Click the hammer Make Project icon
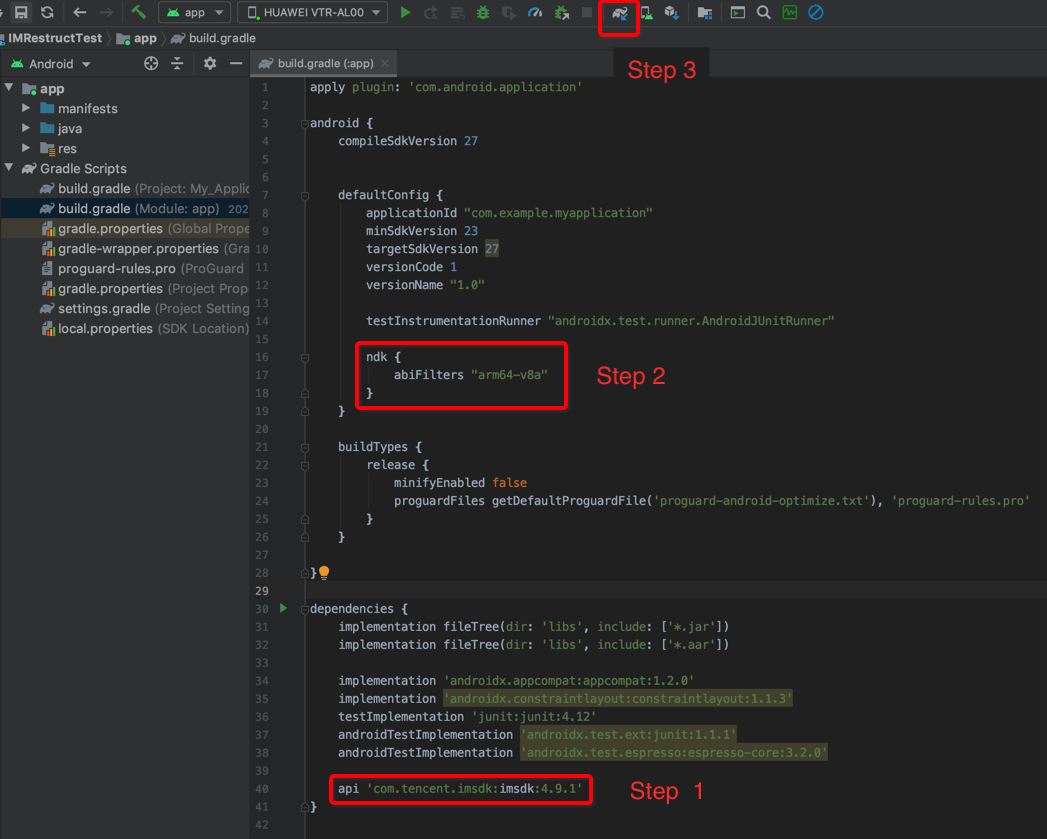The height and width of the screenshot is (839, 1047). (x=139, y=13)
